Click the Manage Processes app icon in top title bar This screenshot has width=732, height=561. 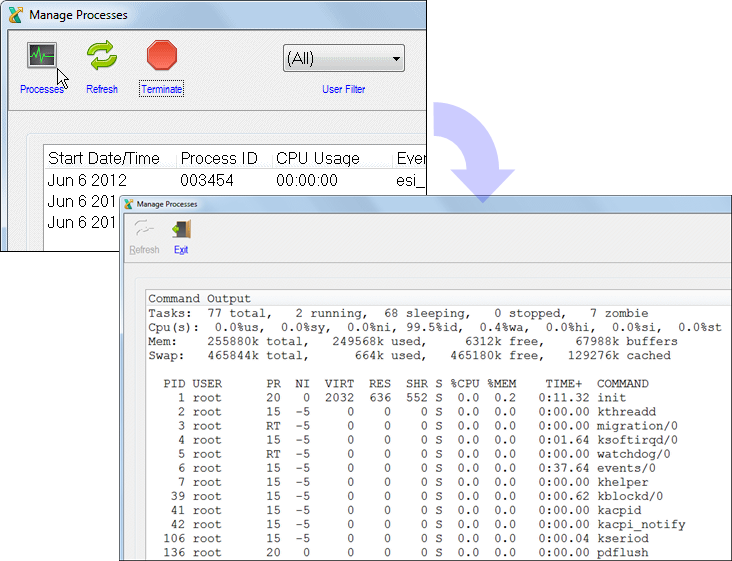[x=15, y=15]
